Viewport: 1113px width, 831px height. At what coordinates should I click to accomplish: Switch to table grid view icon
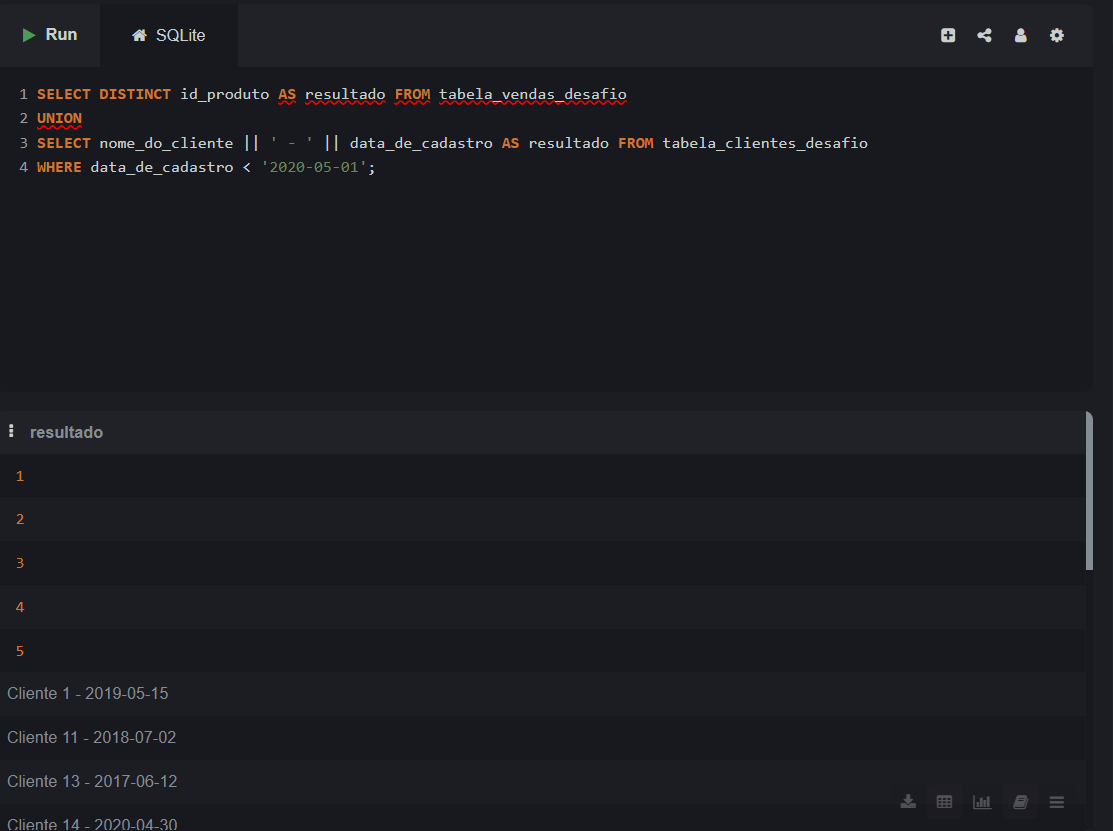(x=944, y=801)
